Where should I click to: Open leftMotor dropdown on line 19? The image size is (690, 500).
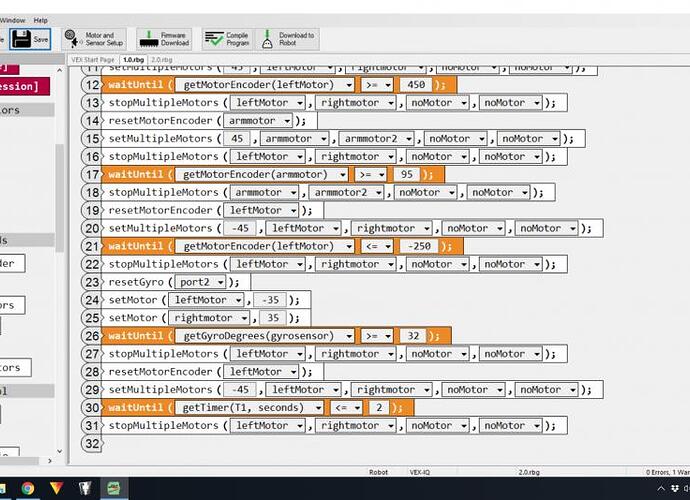pyautogui.click(x=261, y=210)
